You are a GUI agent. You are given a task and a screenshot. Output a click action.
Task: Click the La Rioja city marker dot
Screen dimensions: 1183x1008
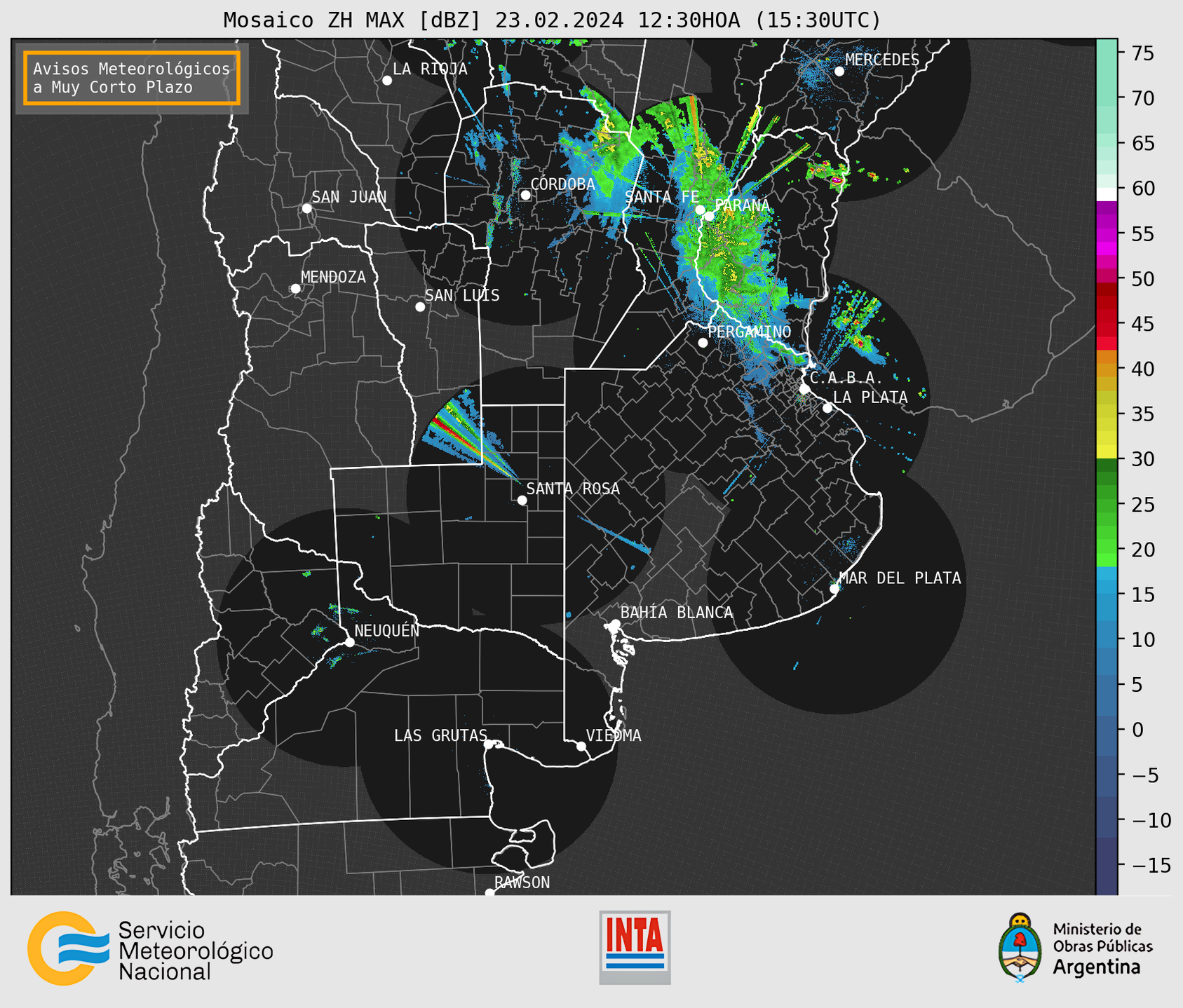click(387, 81)
